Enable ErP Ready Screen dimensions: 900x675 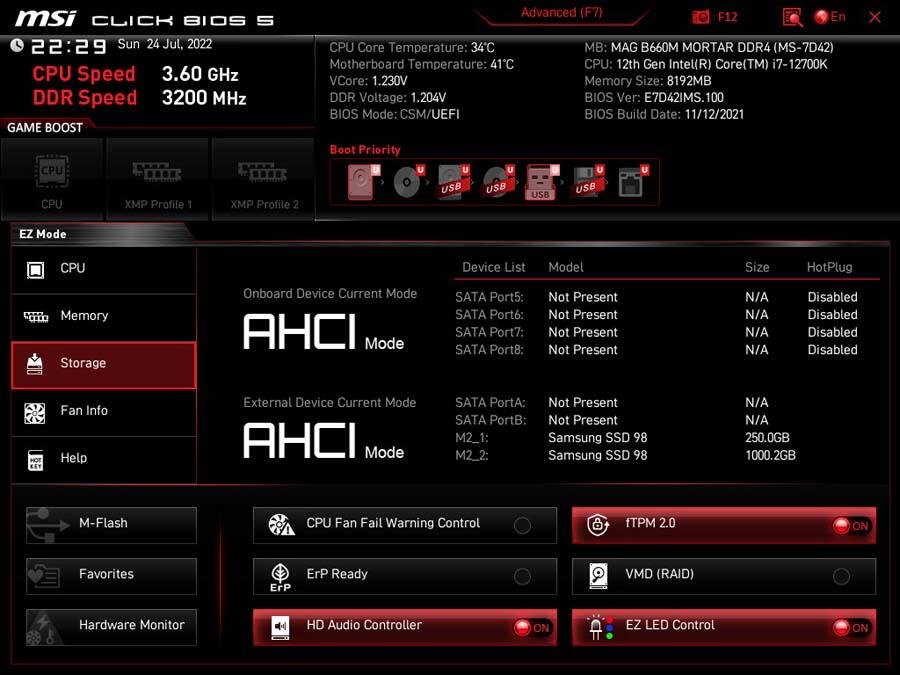(522, 576)
